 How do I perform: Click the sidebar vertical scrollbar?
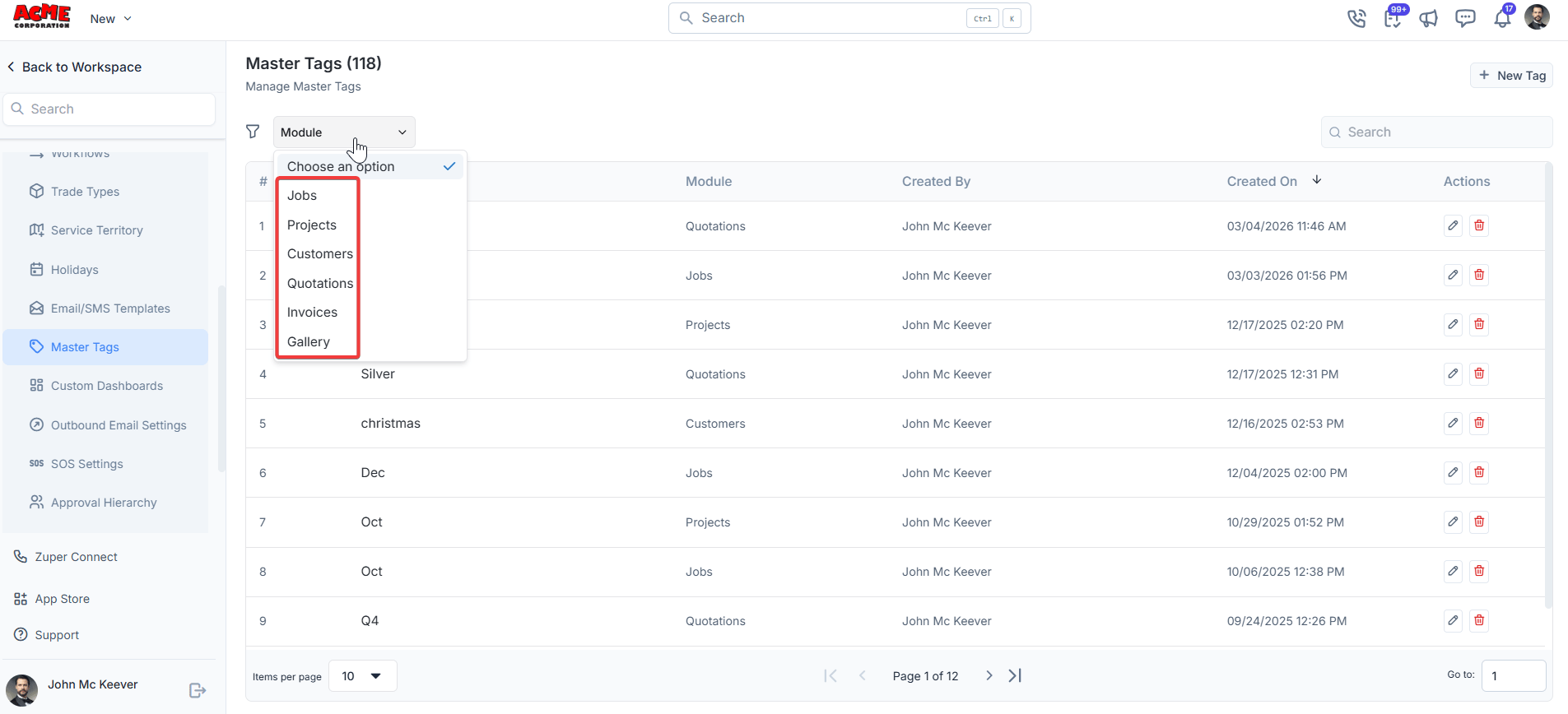click(x=221, y=378)
